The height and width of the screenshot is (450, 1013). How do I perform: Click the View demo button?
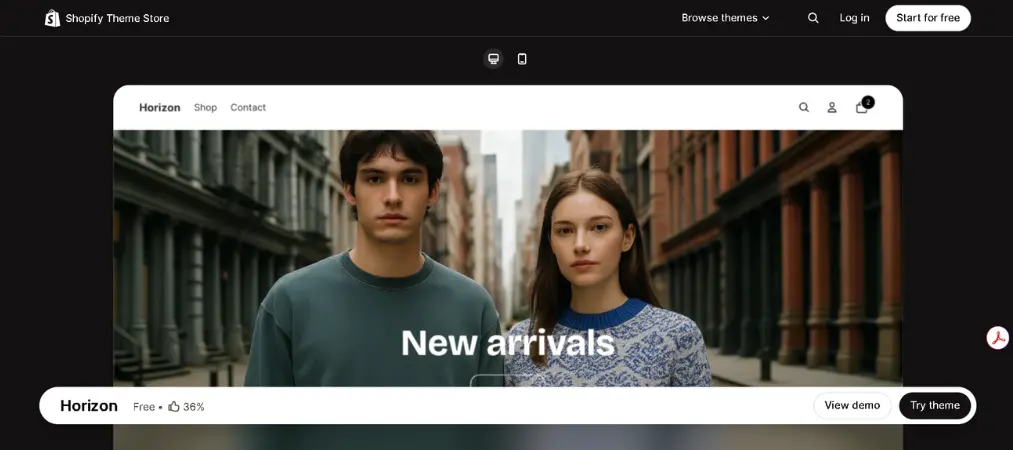[852, 405]
